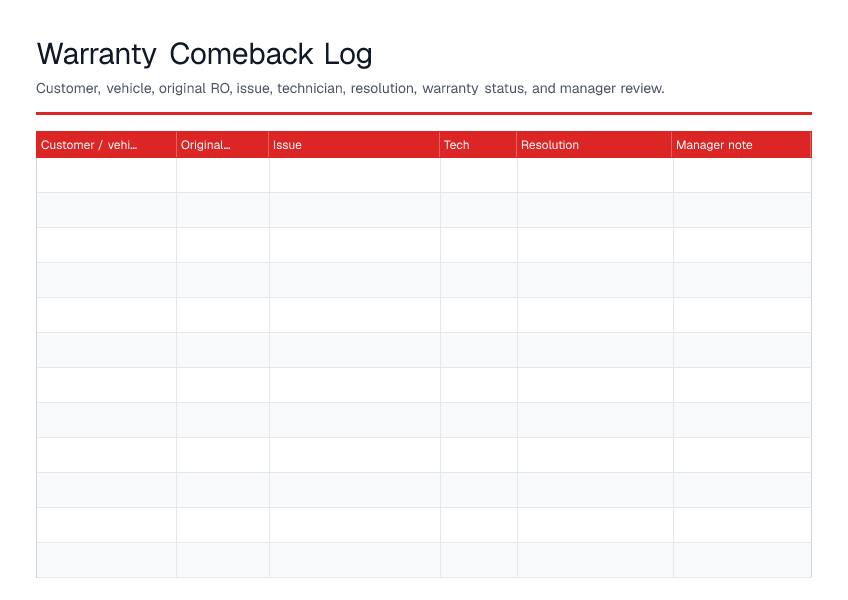The width and height of the screenshot is (848, 600).
Task: Click the Resolution column header
Action: (x=594, y=144)
